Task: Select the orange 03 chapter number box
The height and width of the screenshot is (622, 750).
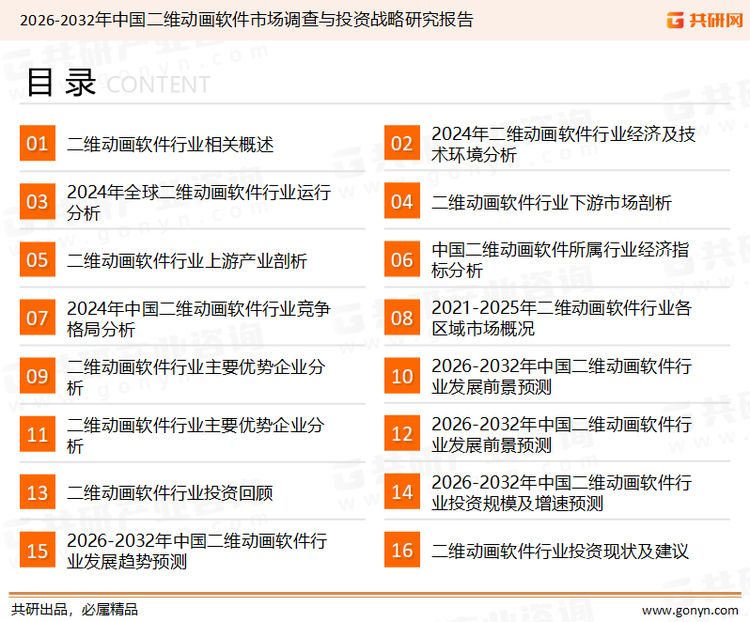Action: pos(37,201)
